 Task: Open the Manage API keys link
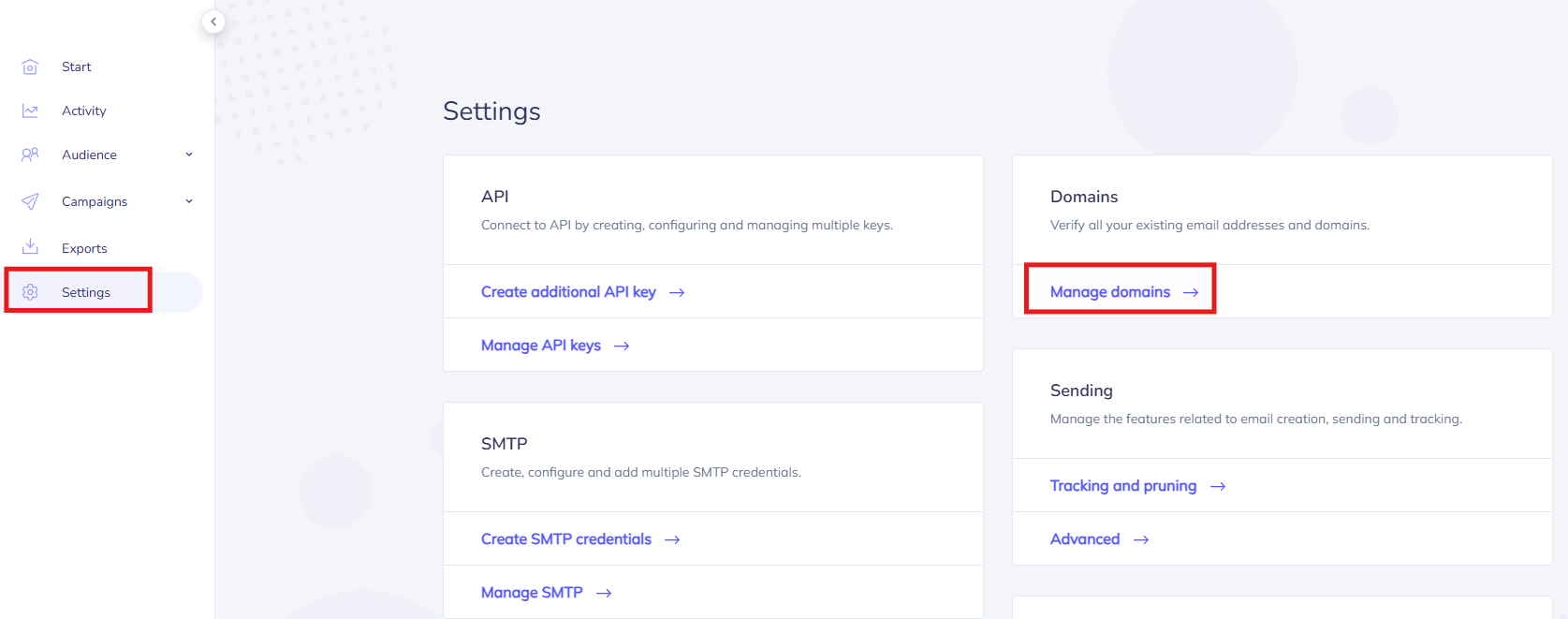(x=541, y=346)
